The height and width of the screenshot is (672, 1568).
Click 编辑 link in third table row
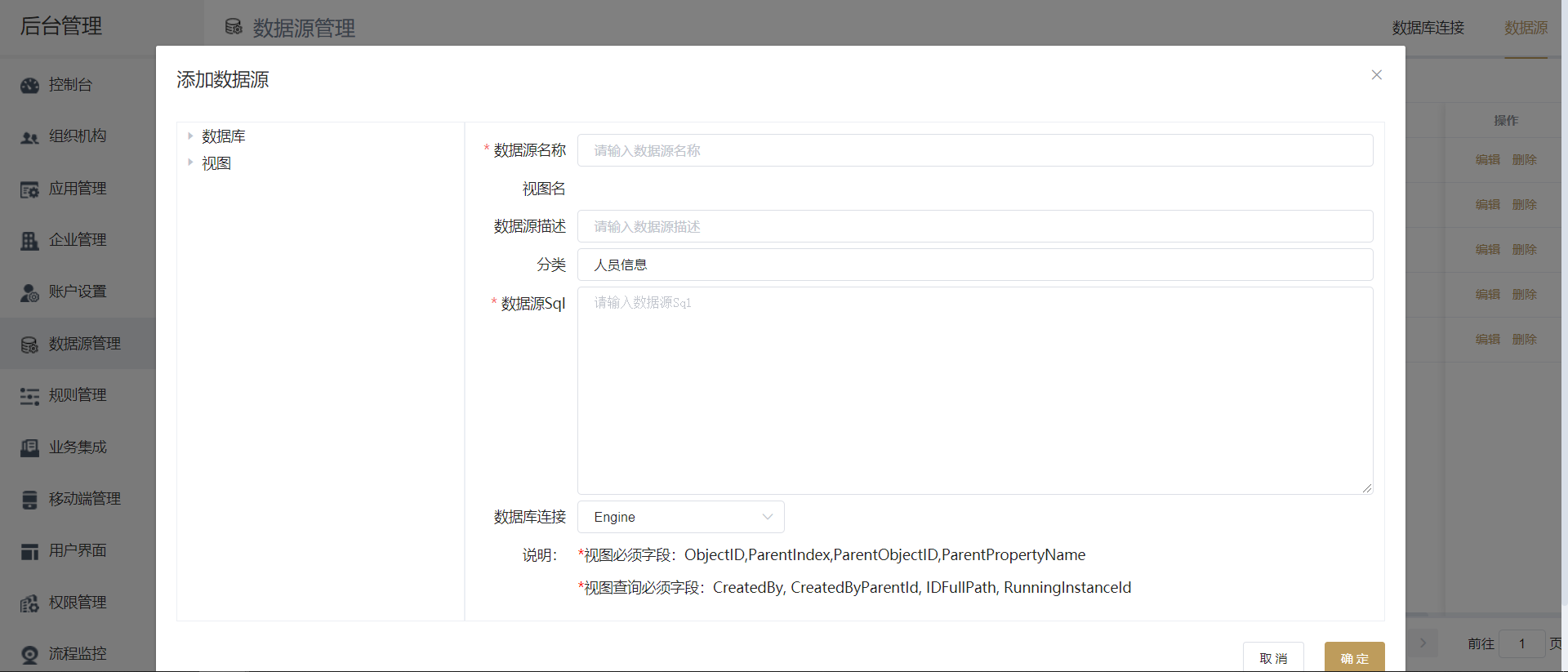(1488, 250)
